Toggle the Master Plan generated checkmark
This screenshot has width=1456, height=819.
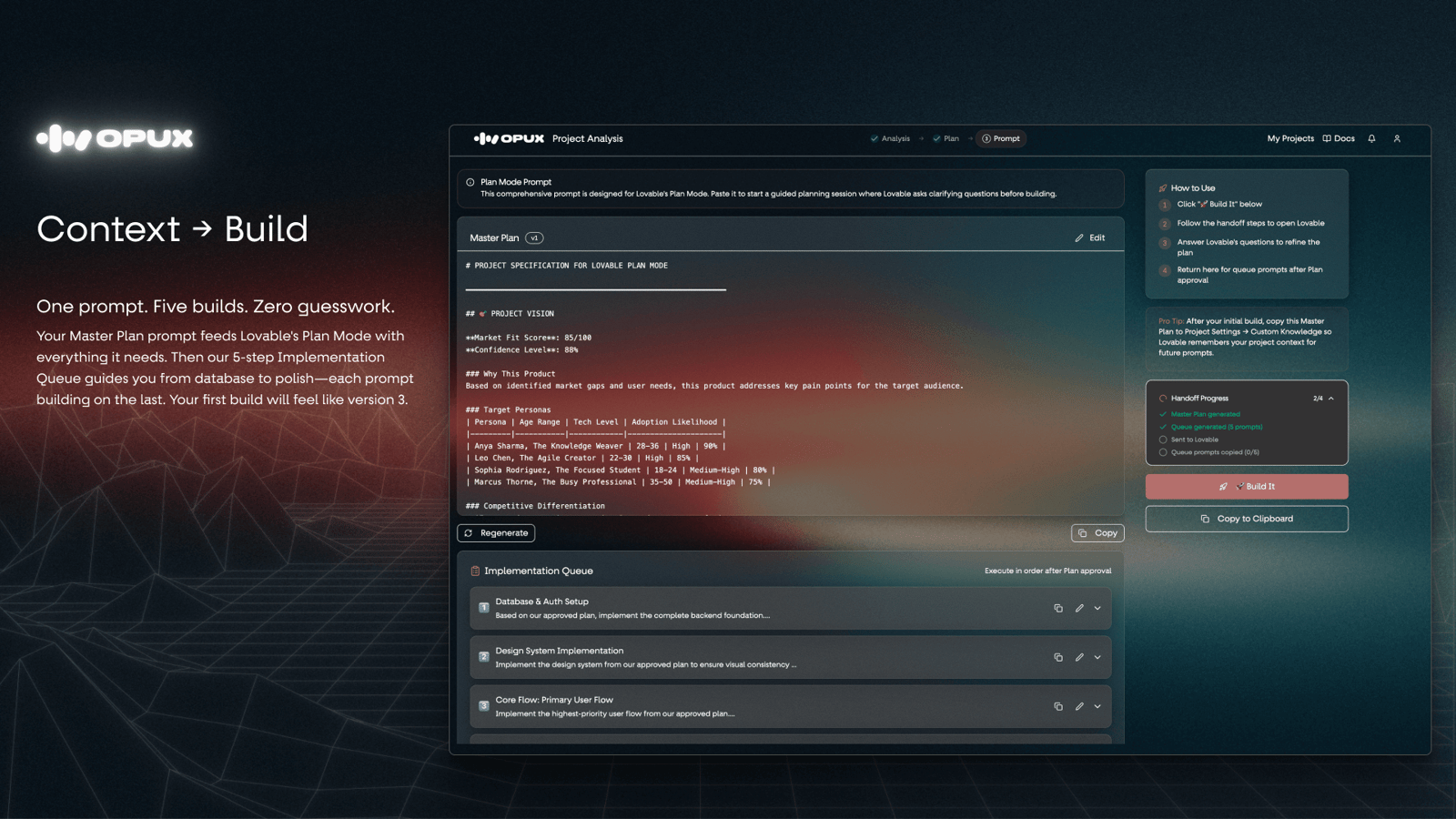[1163, 414]
